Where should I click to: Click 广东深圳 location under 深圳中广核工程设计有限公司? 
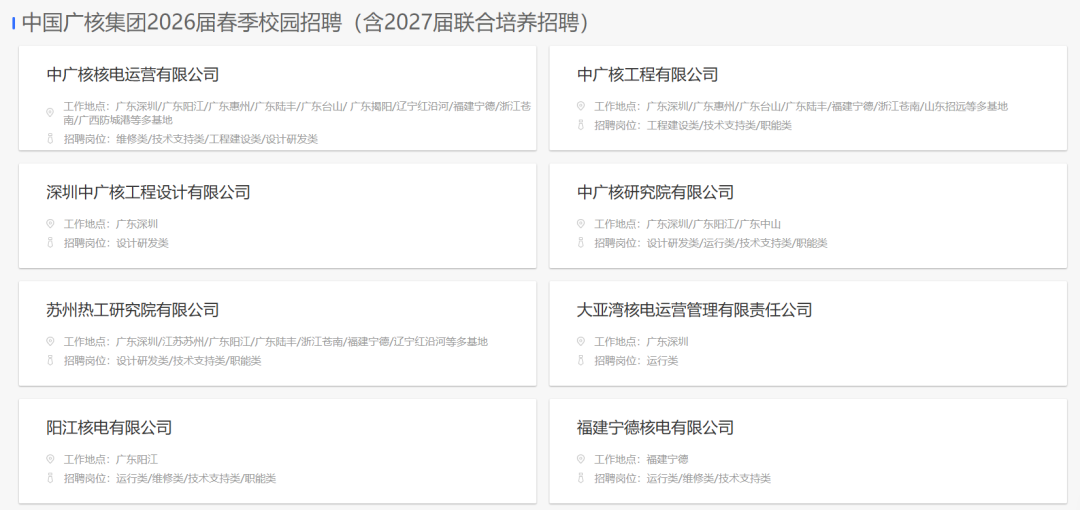(x=137, y=224)
